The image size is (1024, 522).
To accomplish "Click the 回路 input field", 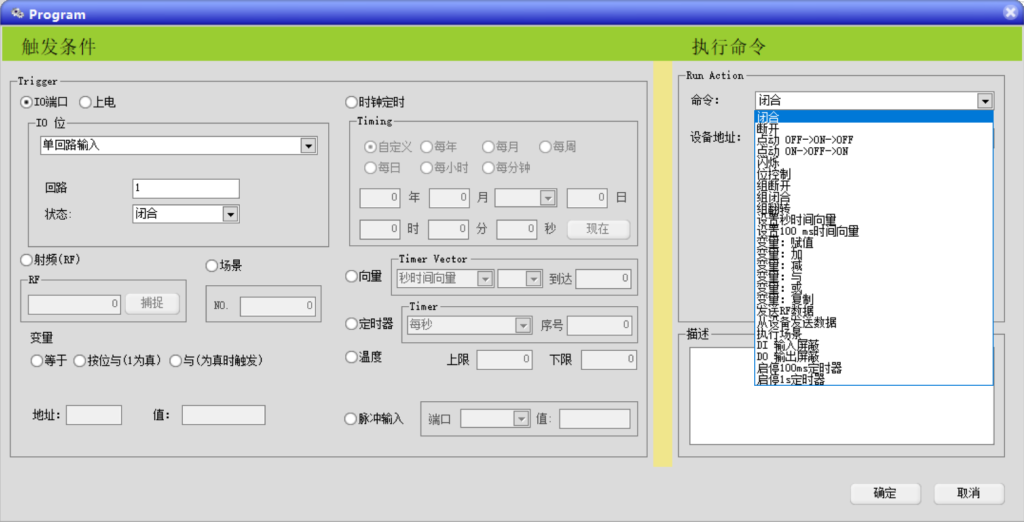I will tap(185, 189).
